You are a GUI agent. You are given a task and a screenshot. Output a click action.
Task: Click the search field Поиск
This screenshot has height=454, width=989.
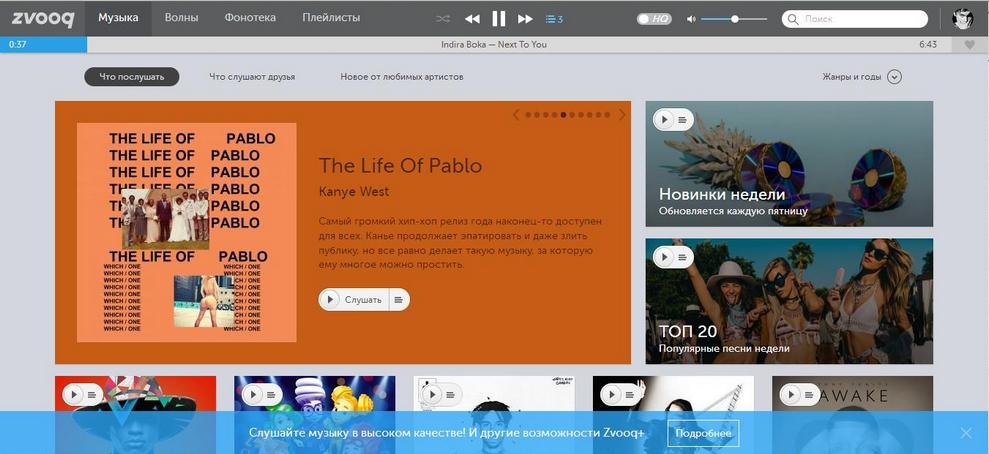862,19
